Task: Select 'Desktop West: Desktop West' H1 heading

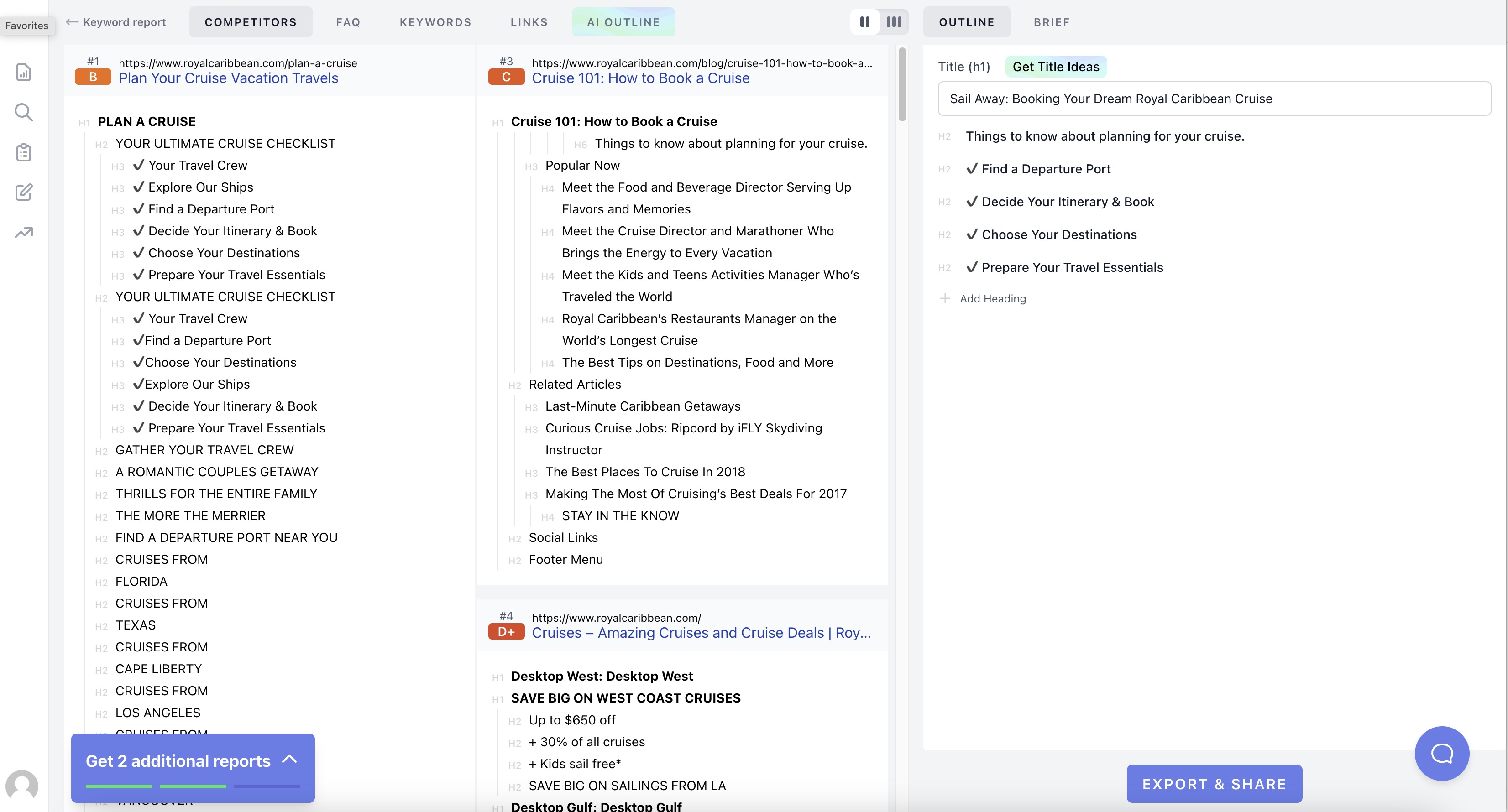Action: coord(601,676)
